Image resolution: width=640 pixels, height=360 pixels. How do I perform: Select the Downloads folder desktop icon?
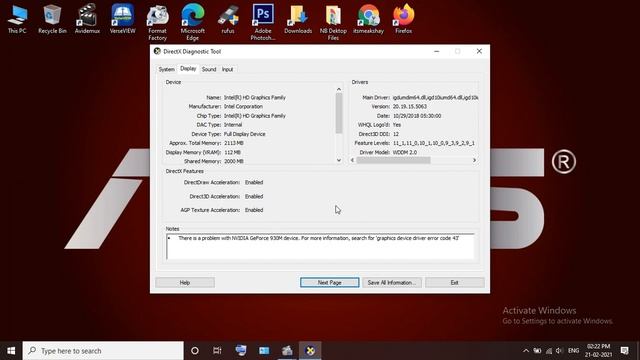click(298, 19)
